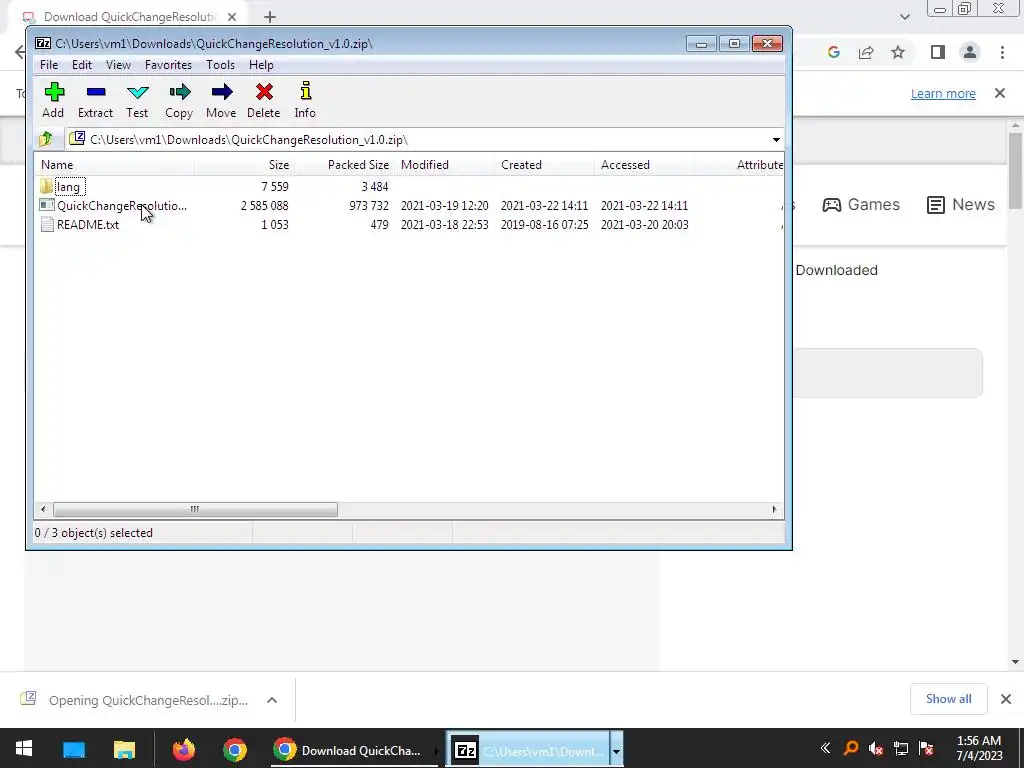Click the 7-Zip address path field
Screen dimensions: 1024x768
point(416,140)
